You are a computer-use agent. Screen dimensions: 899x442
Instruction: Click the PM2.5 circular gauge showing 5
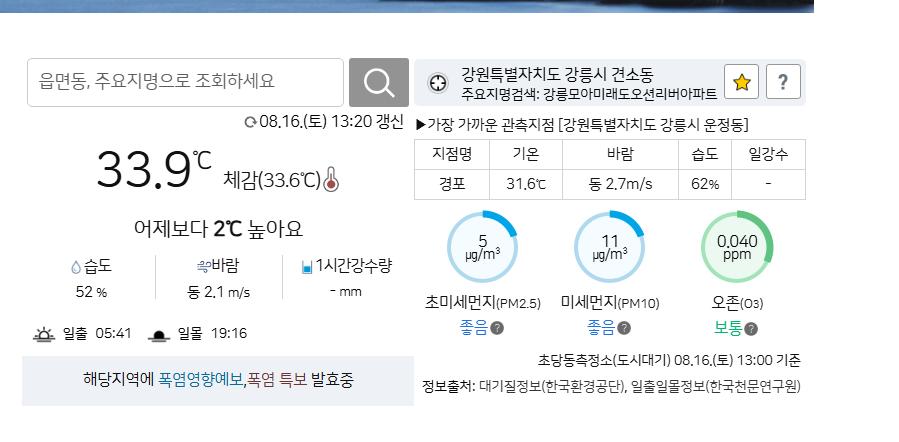482,247
